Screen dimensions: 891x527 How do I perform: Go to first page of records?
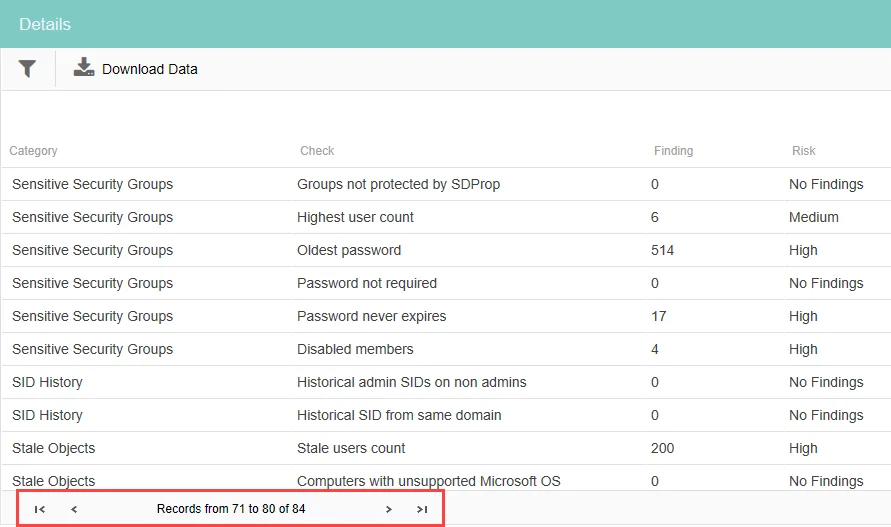(39, 509)
